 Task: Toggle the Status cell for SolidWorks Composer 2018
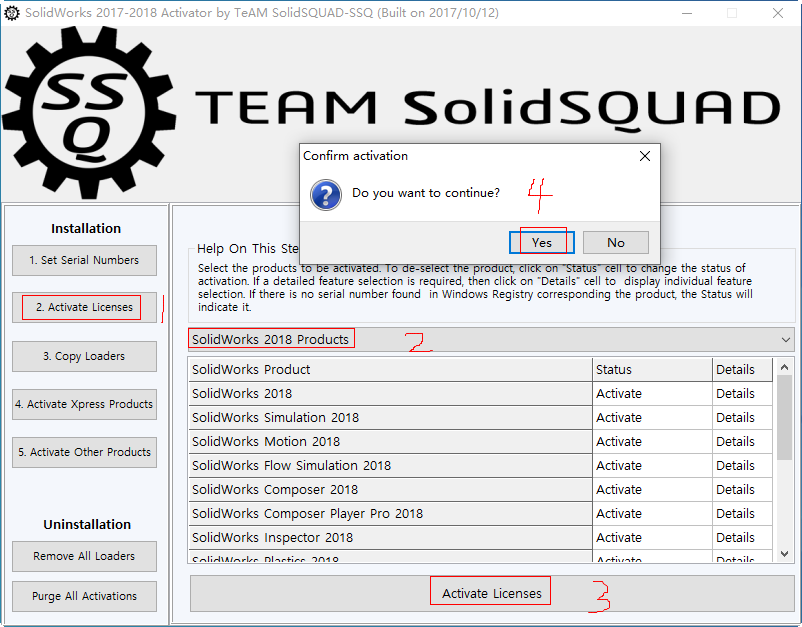652,490
